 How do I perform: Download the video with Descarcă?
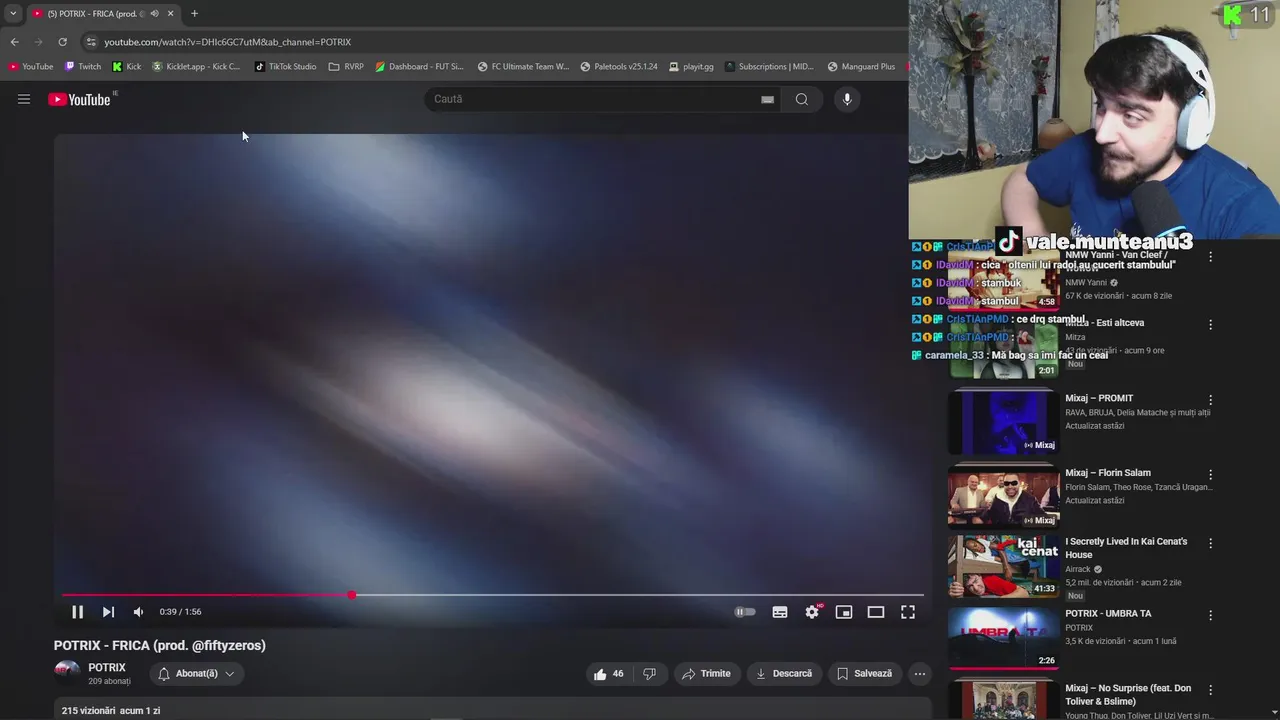tap(784, 674)
